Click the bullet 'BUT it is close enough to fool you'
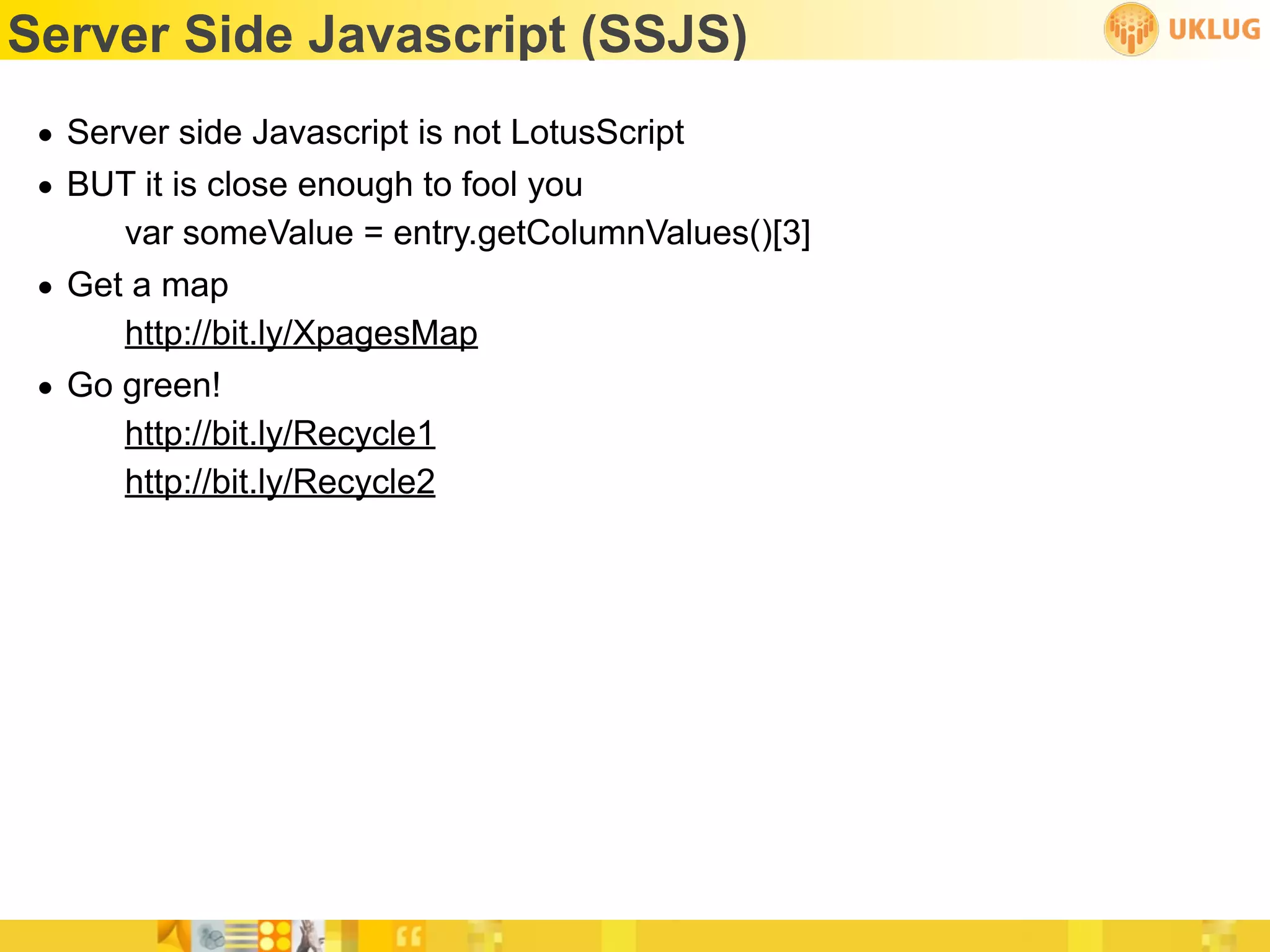The width and height of the screenshot is (1270, 952). 325,185
